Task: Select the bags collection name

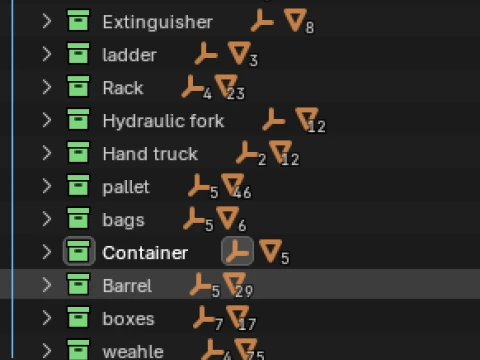Action: tap(124, 221)
